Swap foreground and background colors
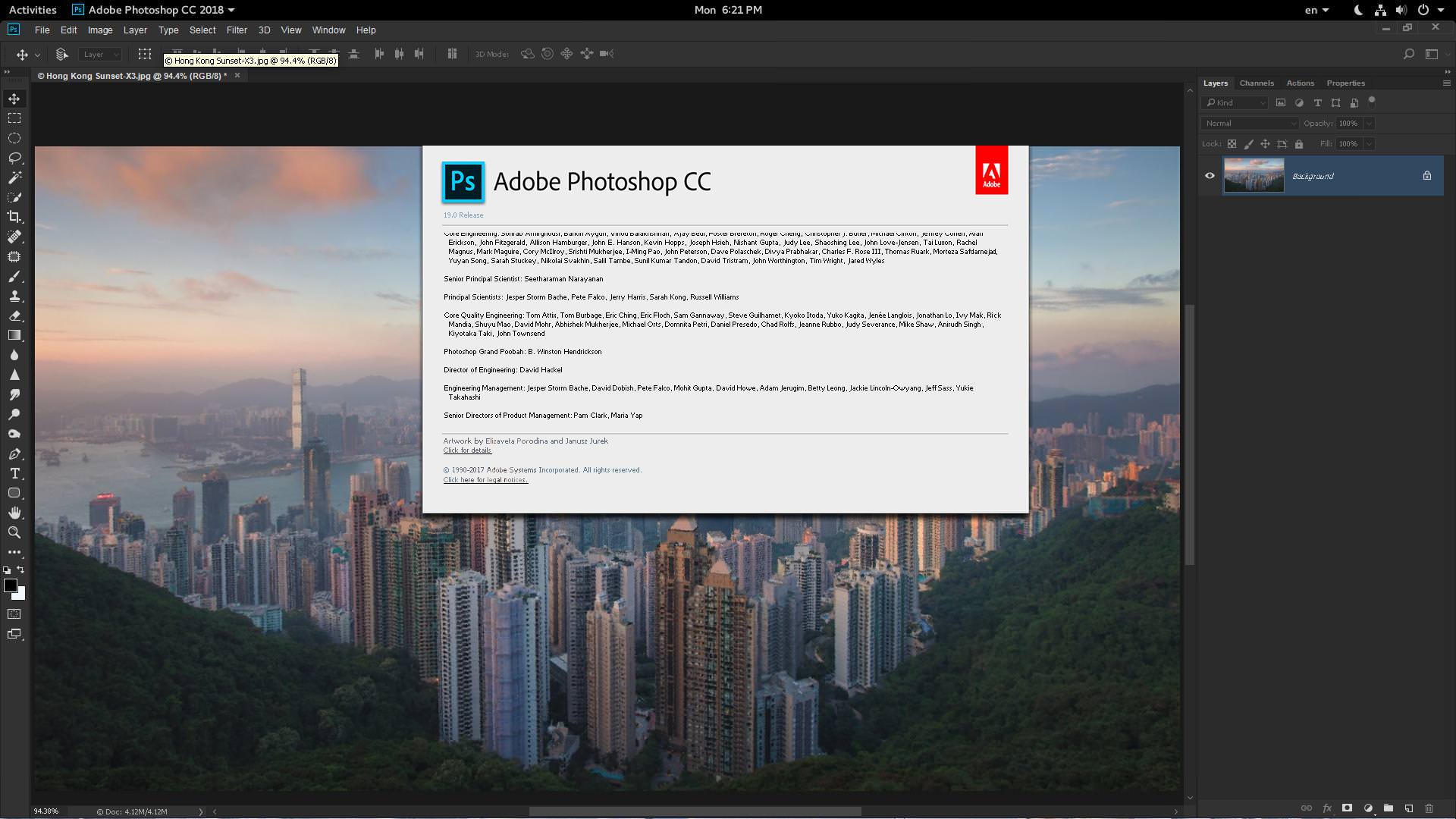Image resolution: width=1456 pixels, height=819 pixels. [20, 570]
